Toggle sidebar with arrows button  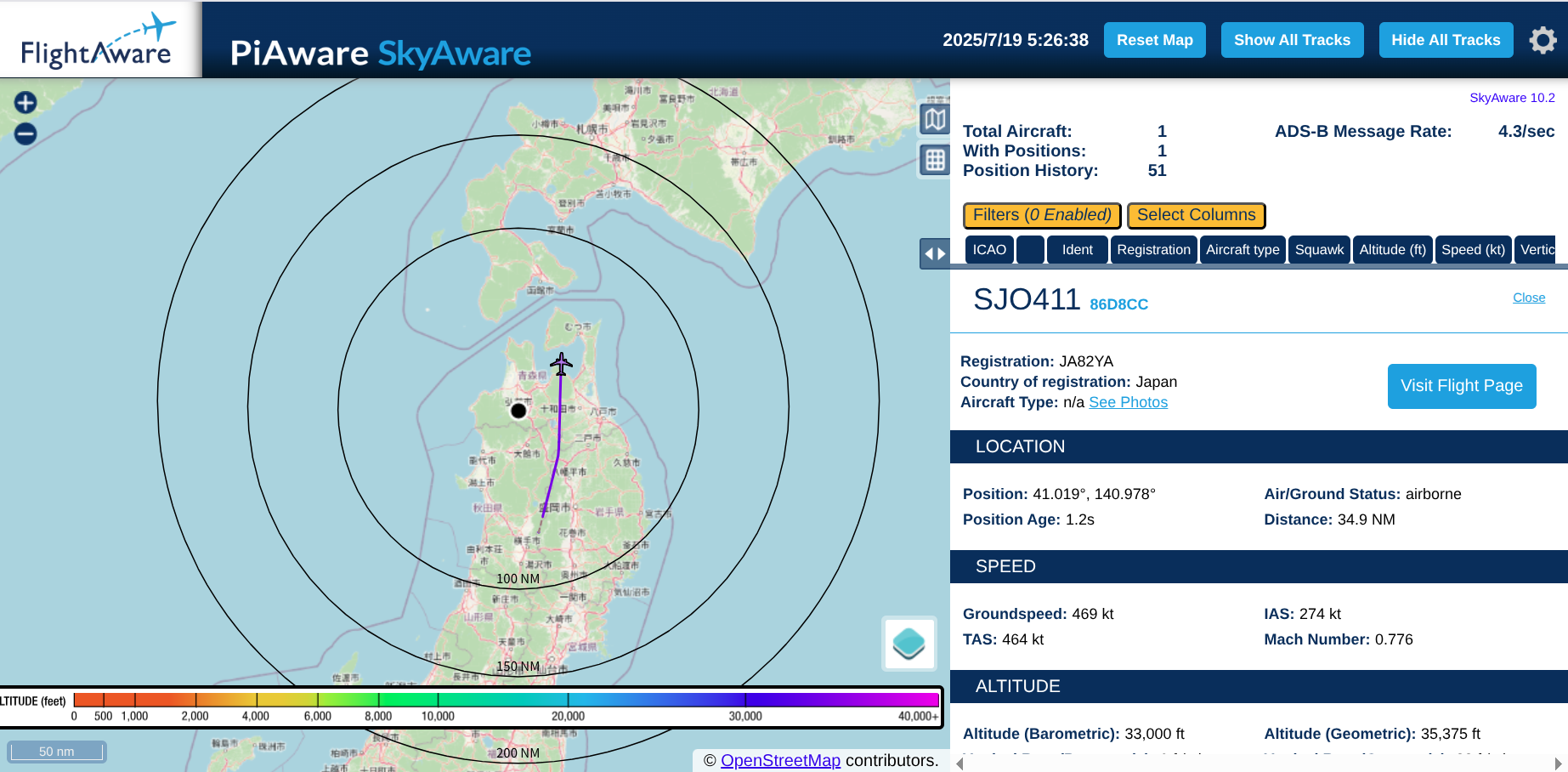click(935, 253)
